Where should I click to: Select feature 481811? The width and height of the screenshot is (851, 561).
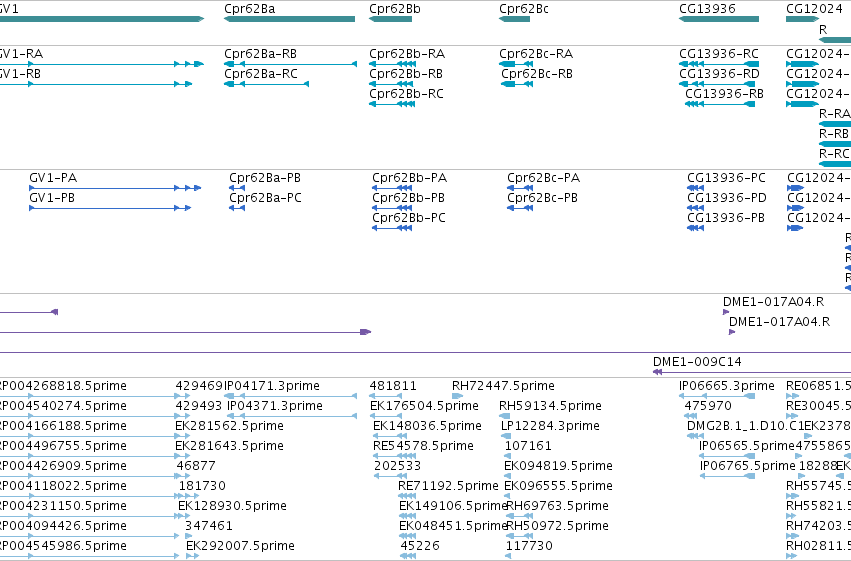(x=393, y=386)
